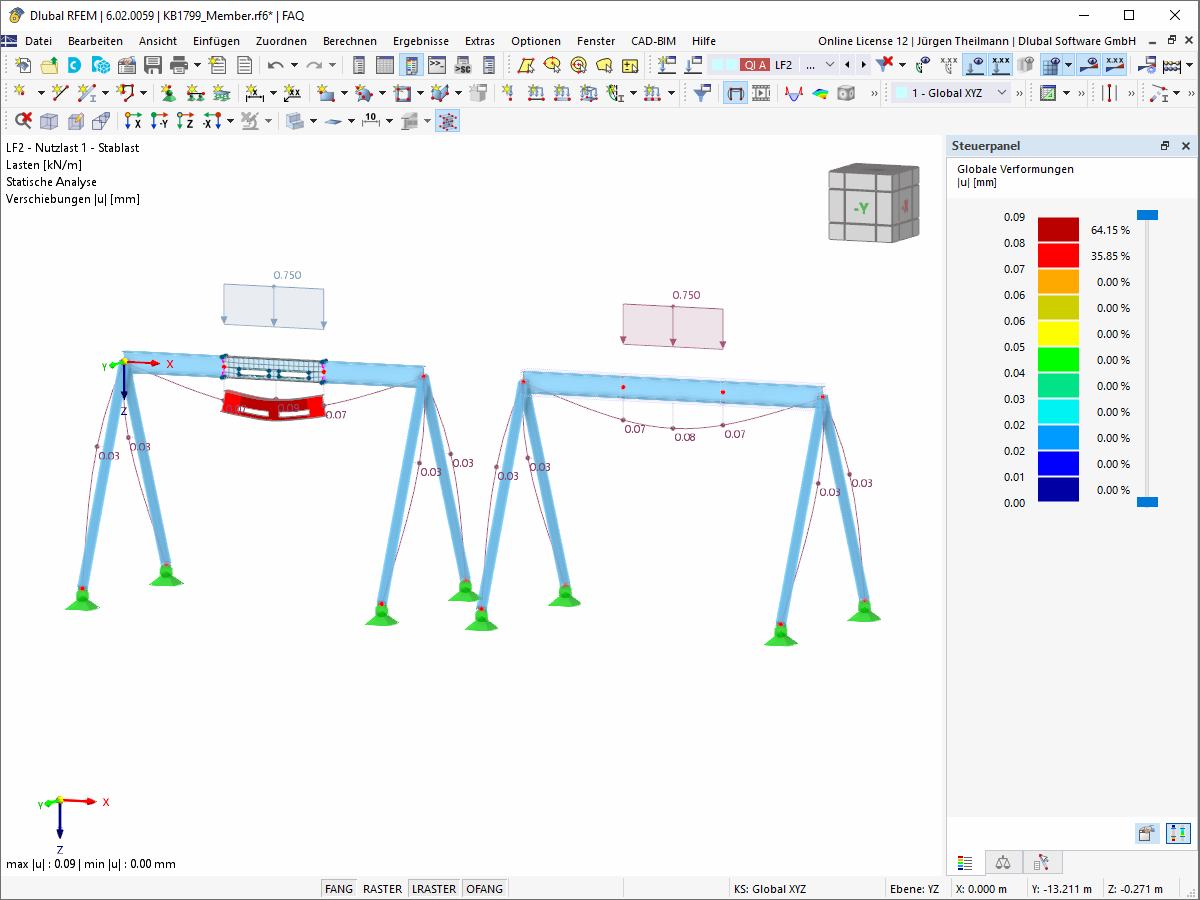Toggle OFANG object snap in status bar
1200x900 pixels.
(485, 889)
